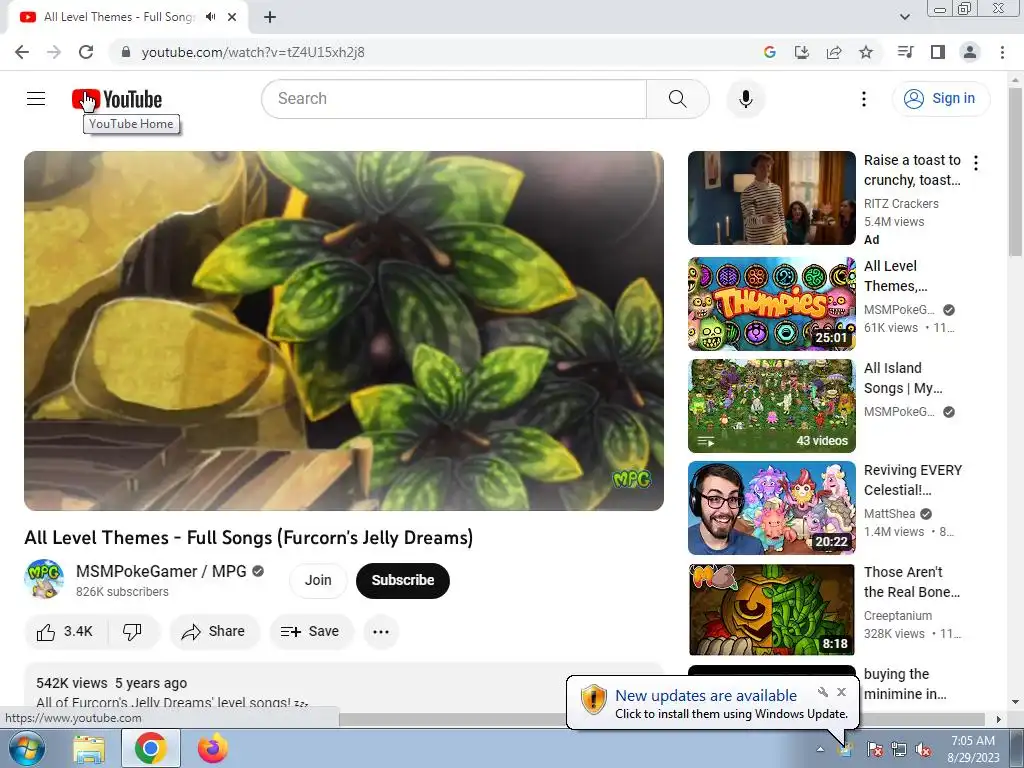The height and width of the screenshot is (768, 1024).
Task: Go forward in browser history
Action: pyautogui.click(x=54, y=52)
